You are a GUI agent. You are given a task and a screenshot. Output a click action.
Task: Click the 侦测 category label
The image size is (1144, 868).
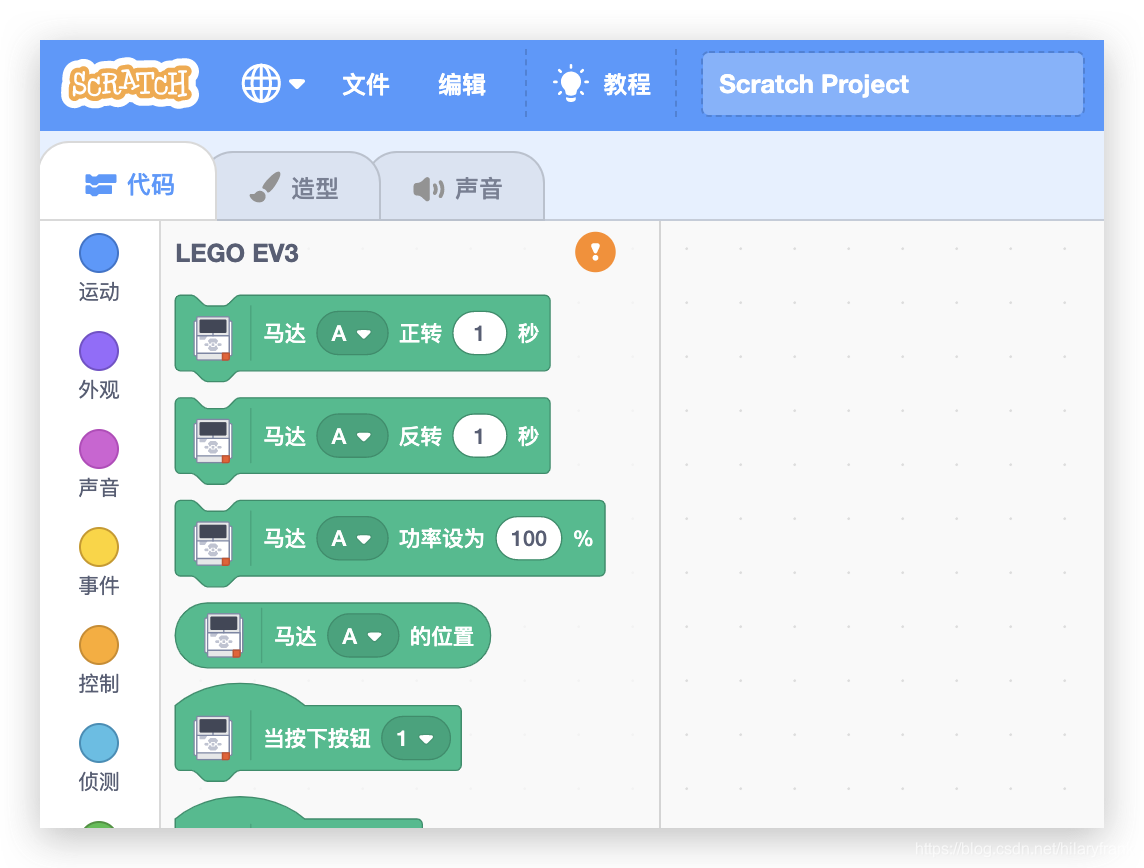click(x=98, y=781)
